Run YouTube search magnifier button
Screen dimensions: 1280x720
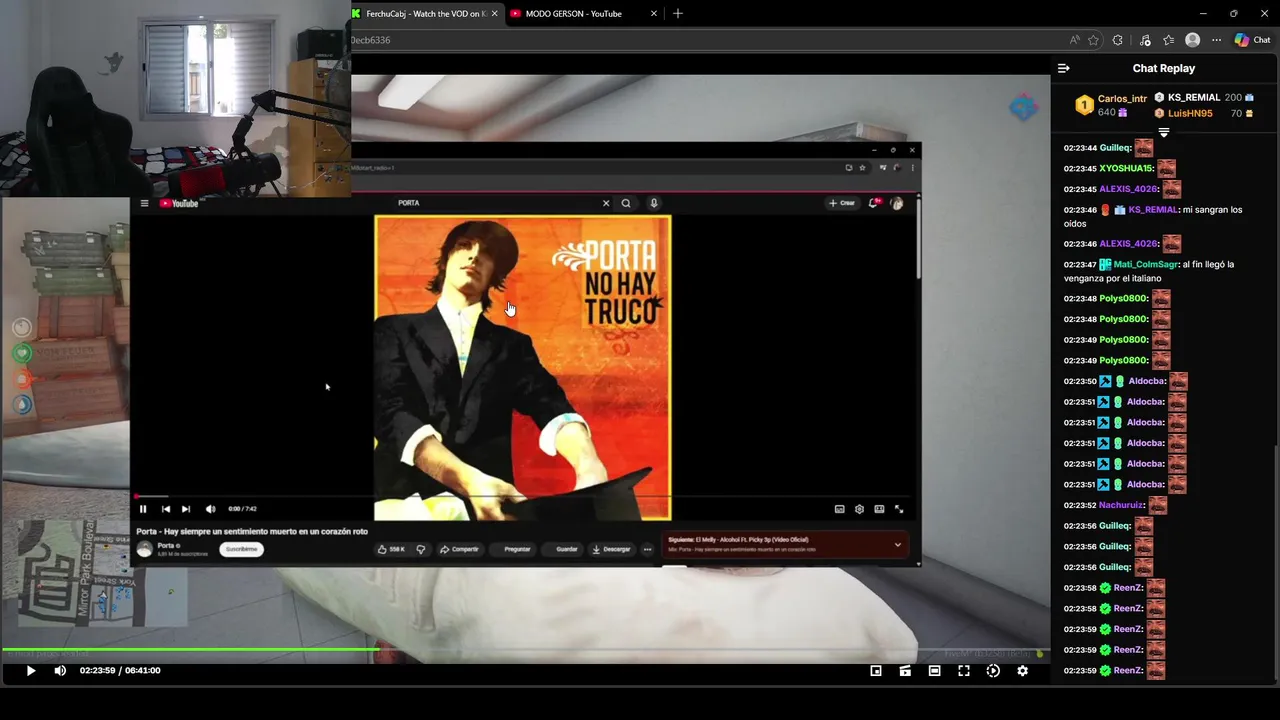click(626, 203)
